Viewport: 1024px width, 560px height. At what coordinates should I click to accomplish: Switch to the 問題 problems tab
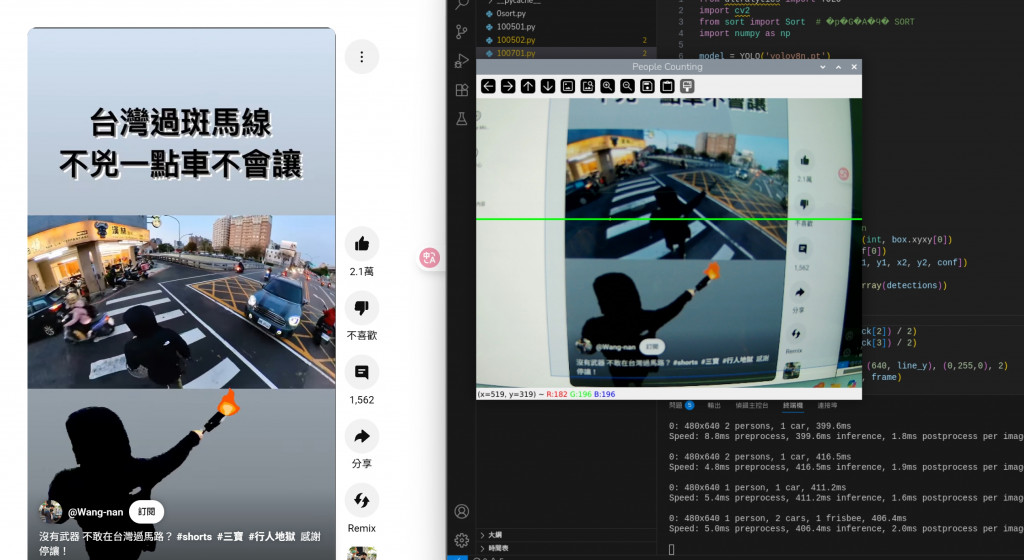click(681, 405)
